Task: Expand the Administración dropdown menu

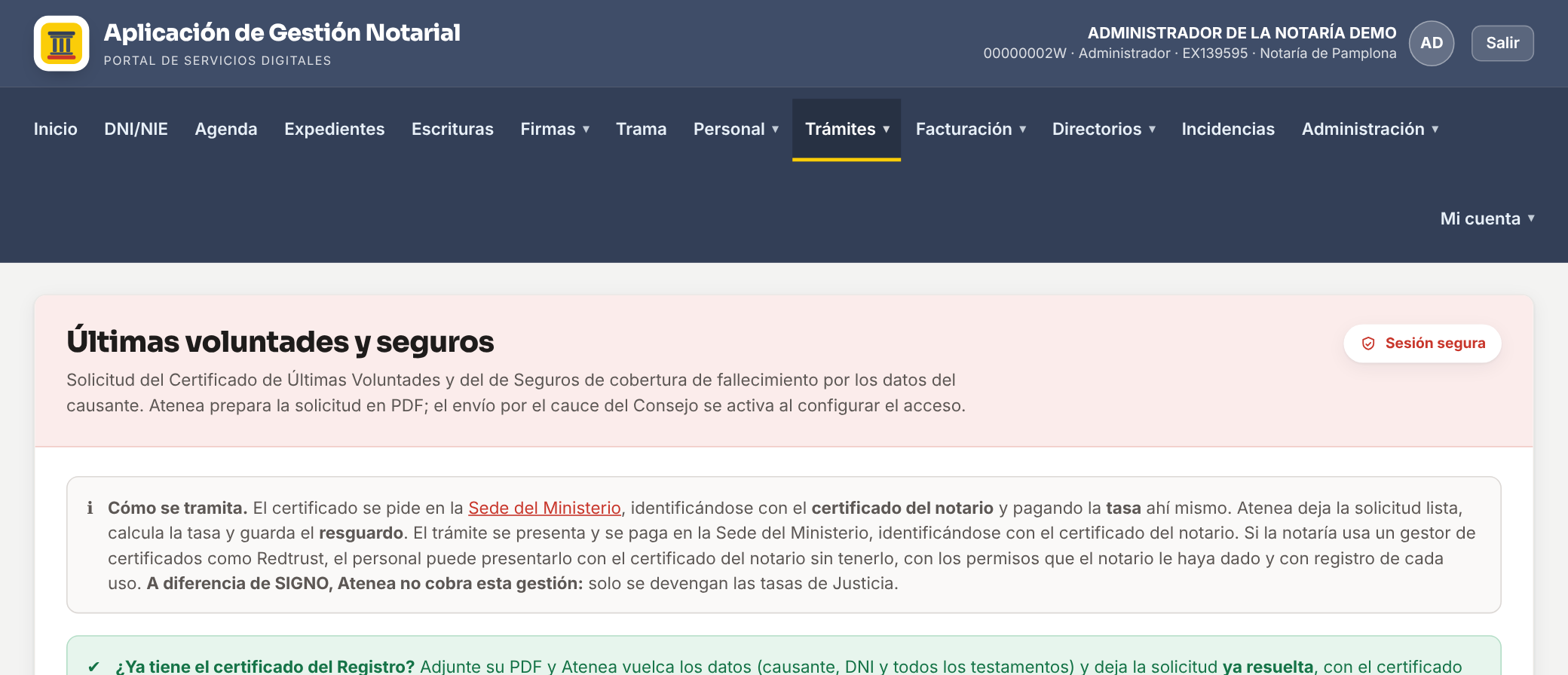Action: tap(1370, 129)
